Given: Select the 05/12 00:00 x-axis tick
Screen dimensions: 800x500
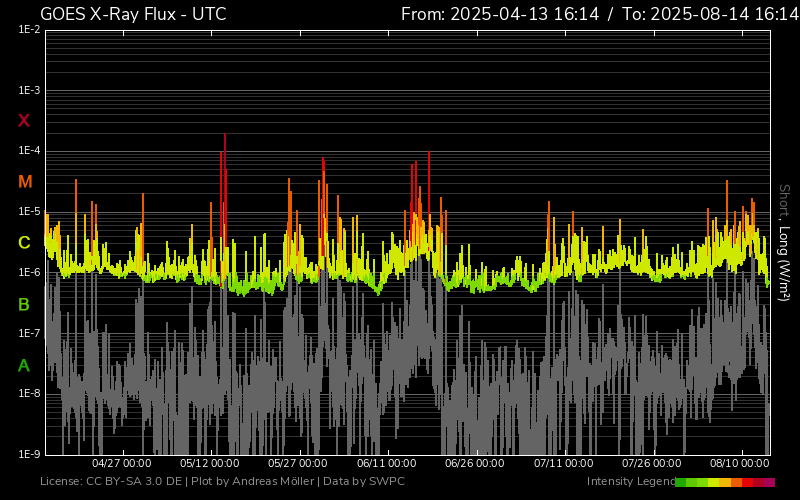Looking at the screenshot, I should pos(210,464).
